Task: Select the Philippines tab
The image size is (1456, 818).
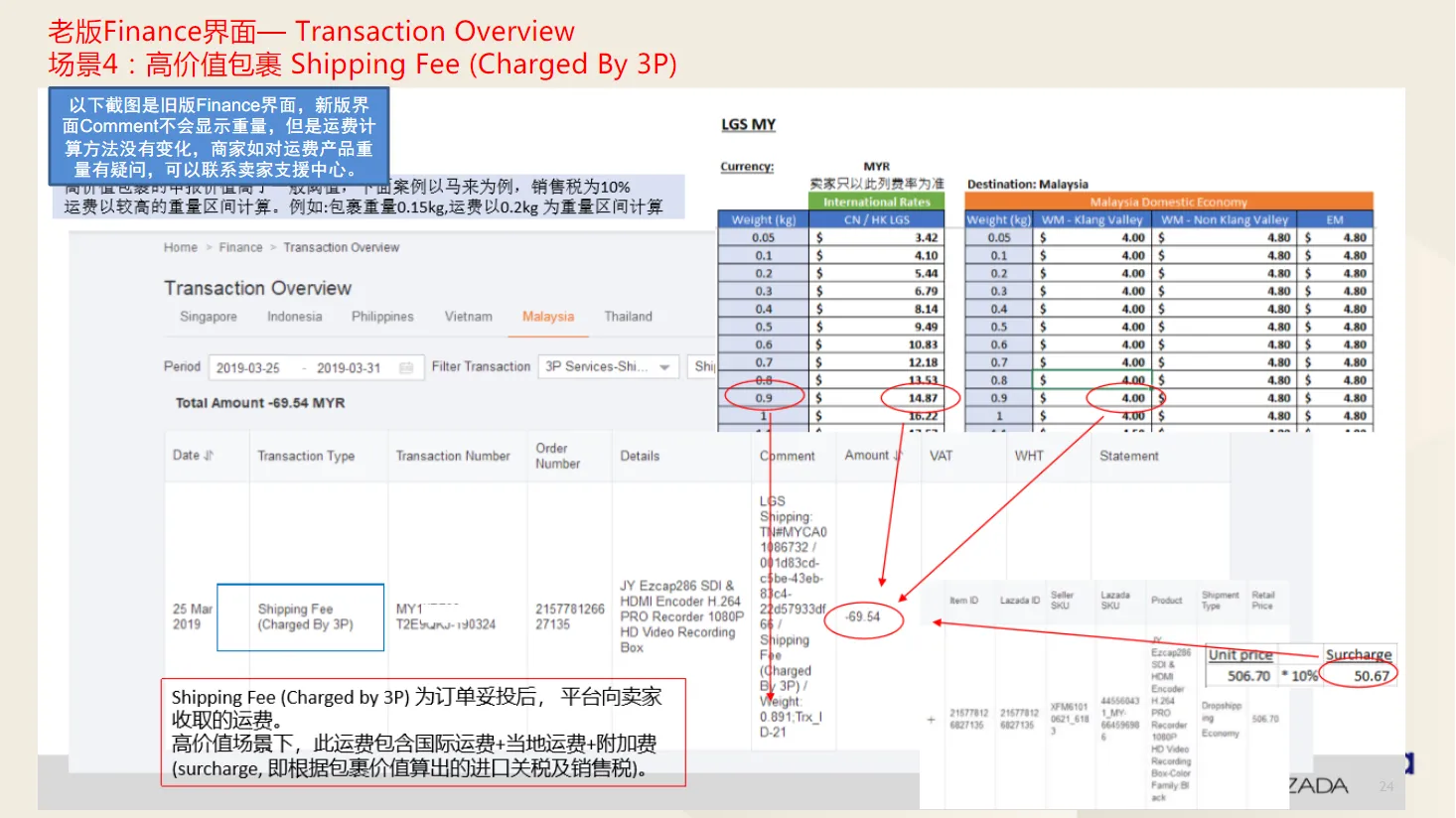Action: tap(382, 316)
